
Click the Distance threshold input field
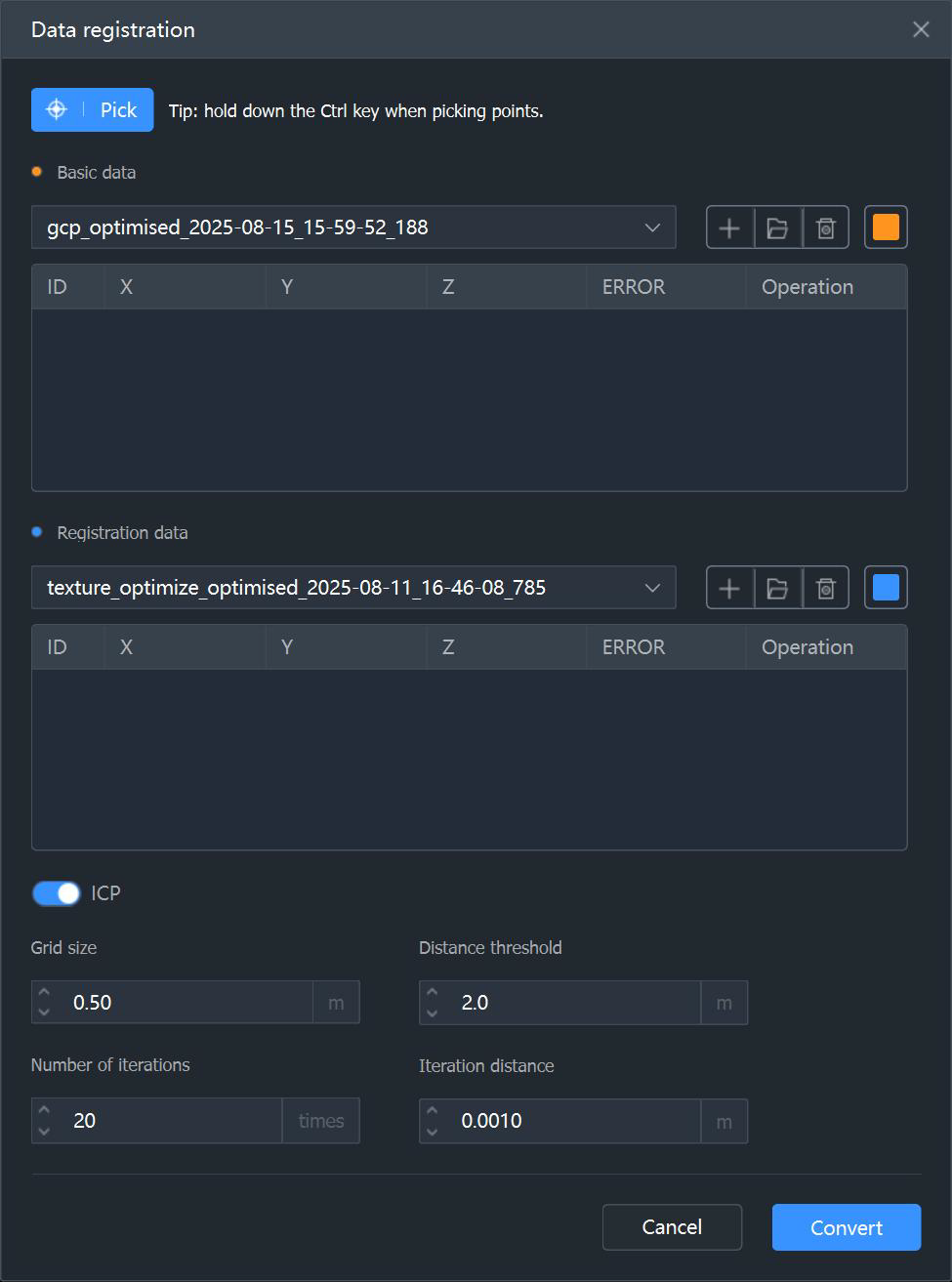pyautogui.click(x=574, y=1003)
